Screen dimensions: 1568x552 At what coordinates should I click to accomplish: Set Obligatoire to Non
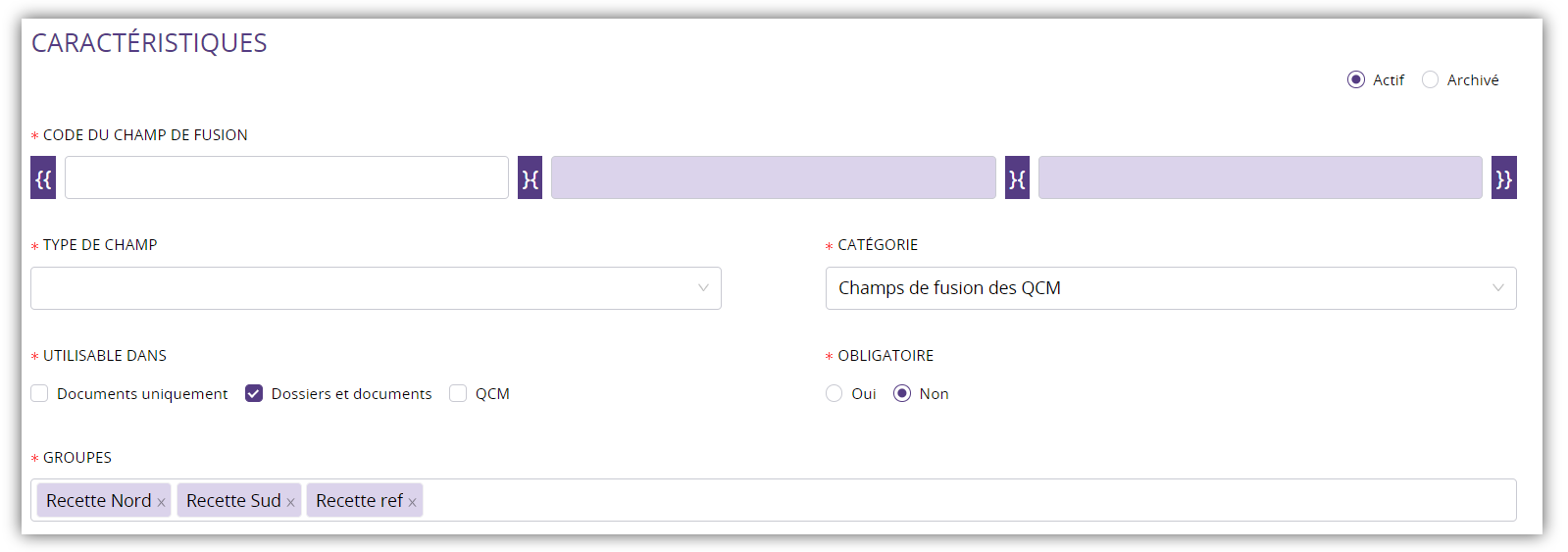902,393
